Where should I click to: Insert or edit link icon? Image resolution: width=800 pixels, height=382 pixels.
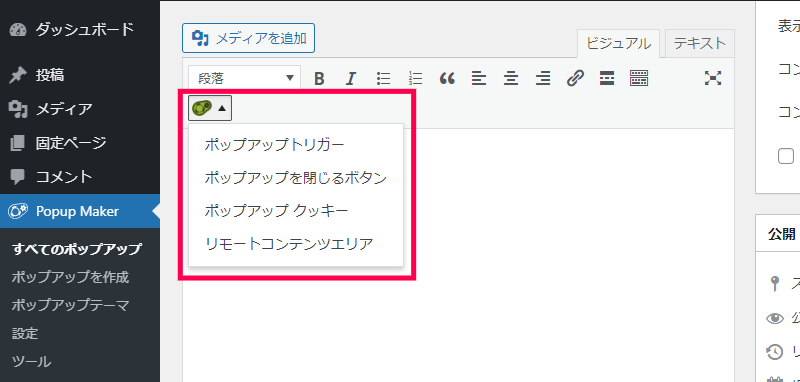(575, 79)
